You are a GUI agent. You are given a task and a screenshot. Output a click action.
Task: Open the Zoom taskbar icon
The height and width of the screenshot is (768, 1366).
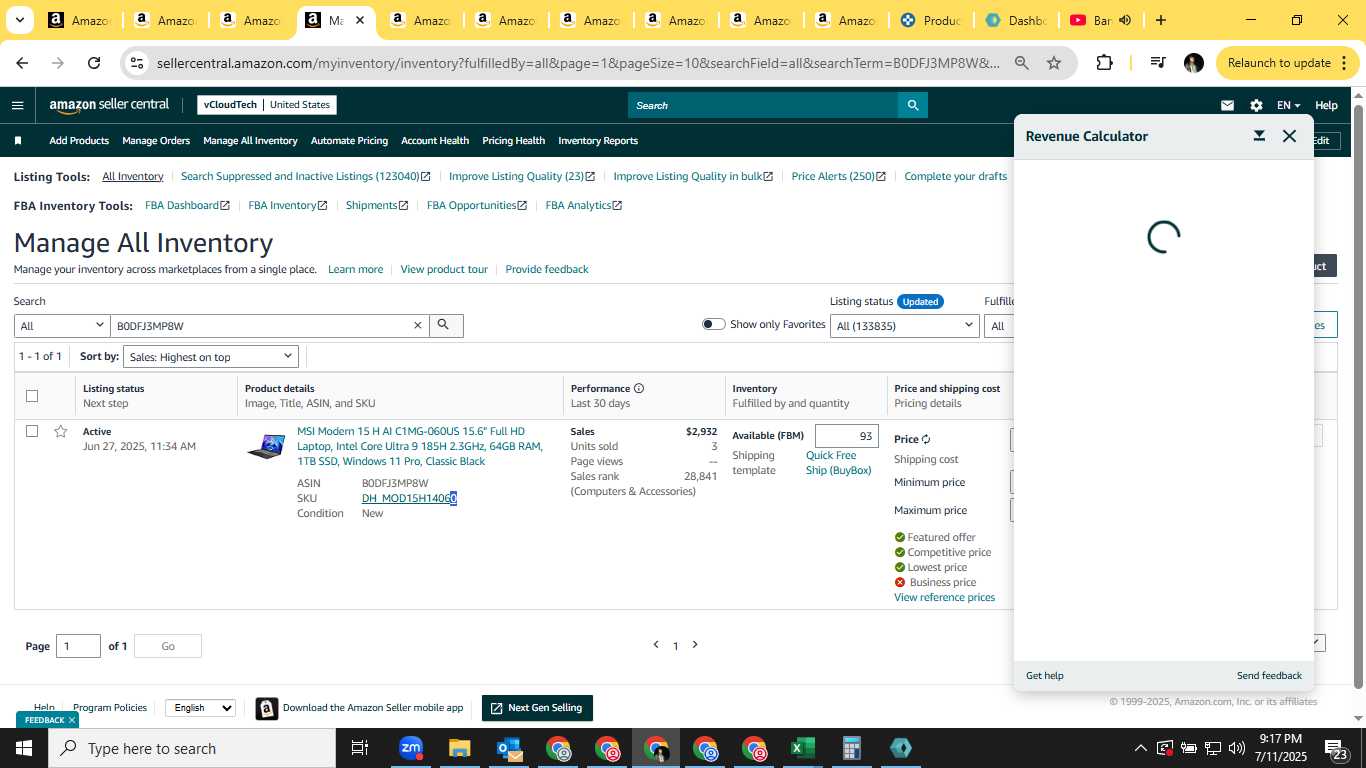411,748
